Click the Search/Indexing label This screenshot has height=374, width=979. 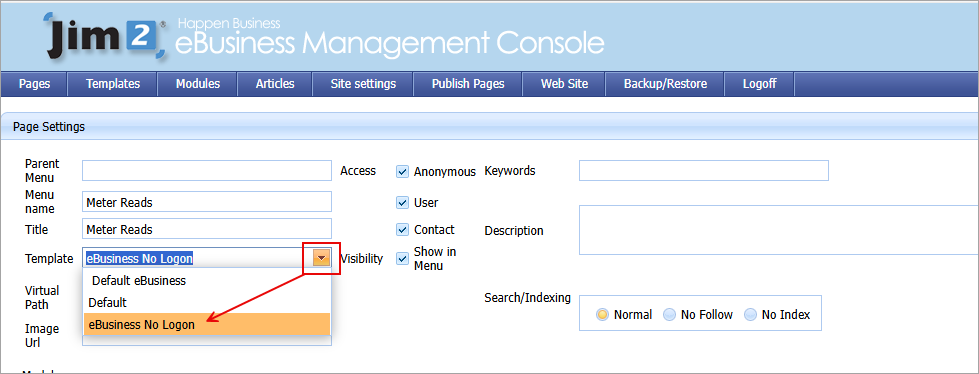coord(528,298)
